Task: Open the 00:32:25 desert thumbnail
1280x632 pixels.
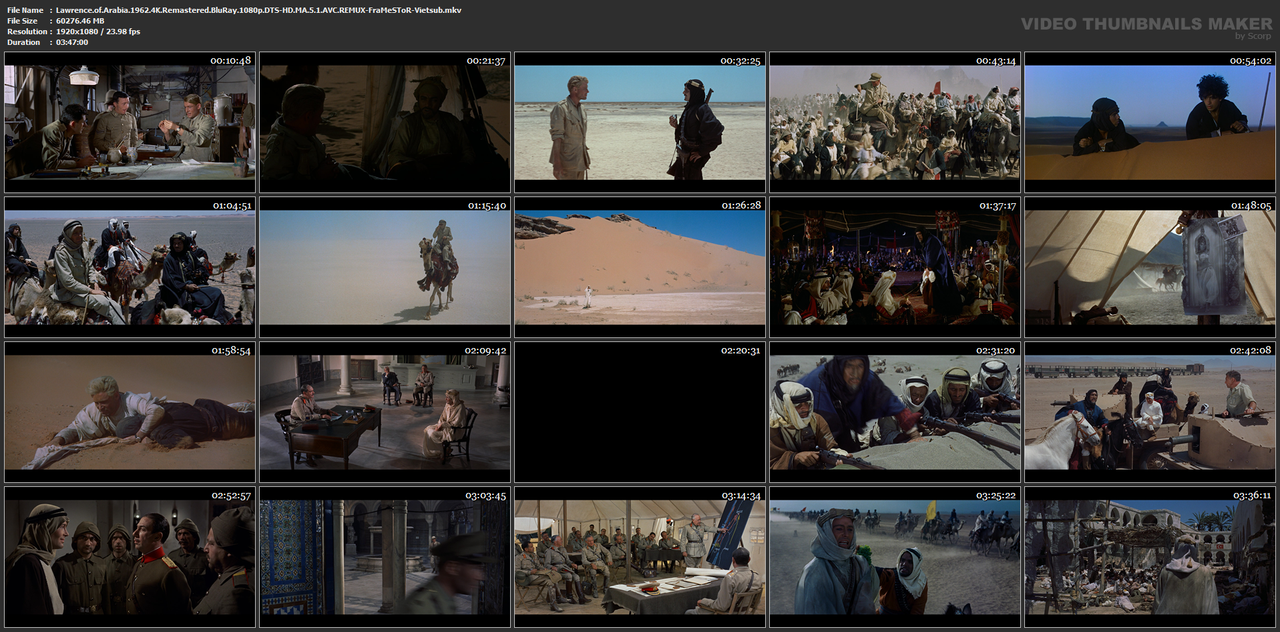Action: (x=640, y=122)
